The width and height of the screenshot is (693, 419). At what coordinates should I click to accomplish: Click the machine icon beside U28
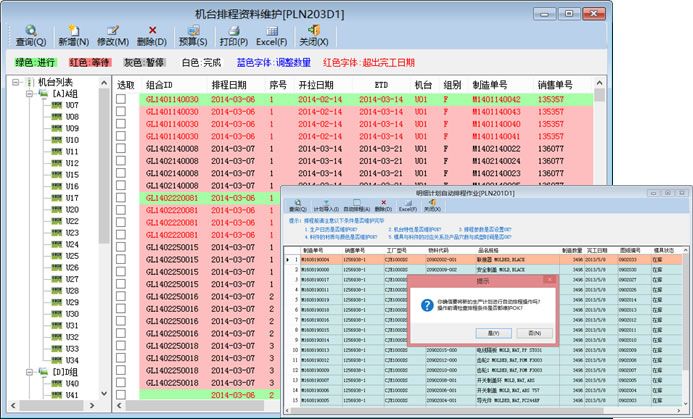click(56, 291)
